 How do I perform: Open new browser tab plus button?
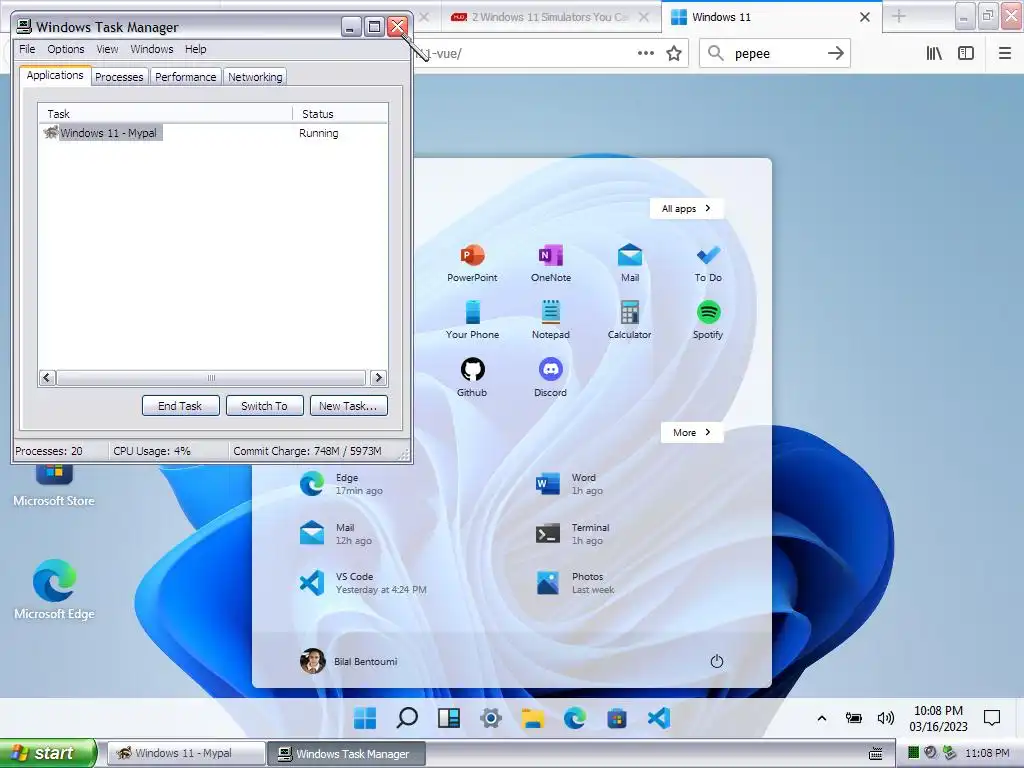899,17
